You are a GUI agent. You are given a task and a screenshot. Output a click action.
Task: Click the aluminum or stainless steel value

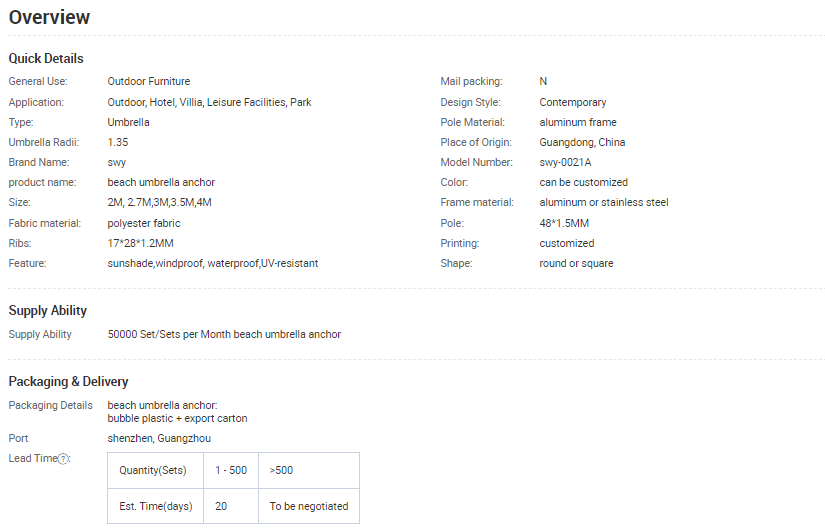coord(604,202)
